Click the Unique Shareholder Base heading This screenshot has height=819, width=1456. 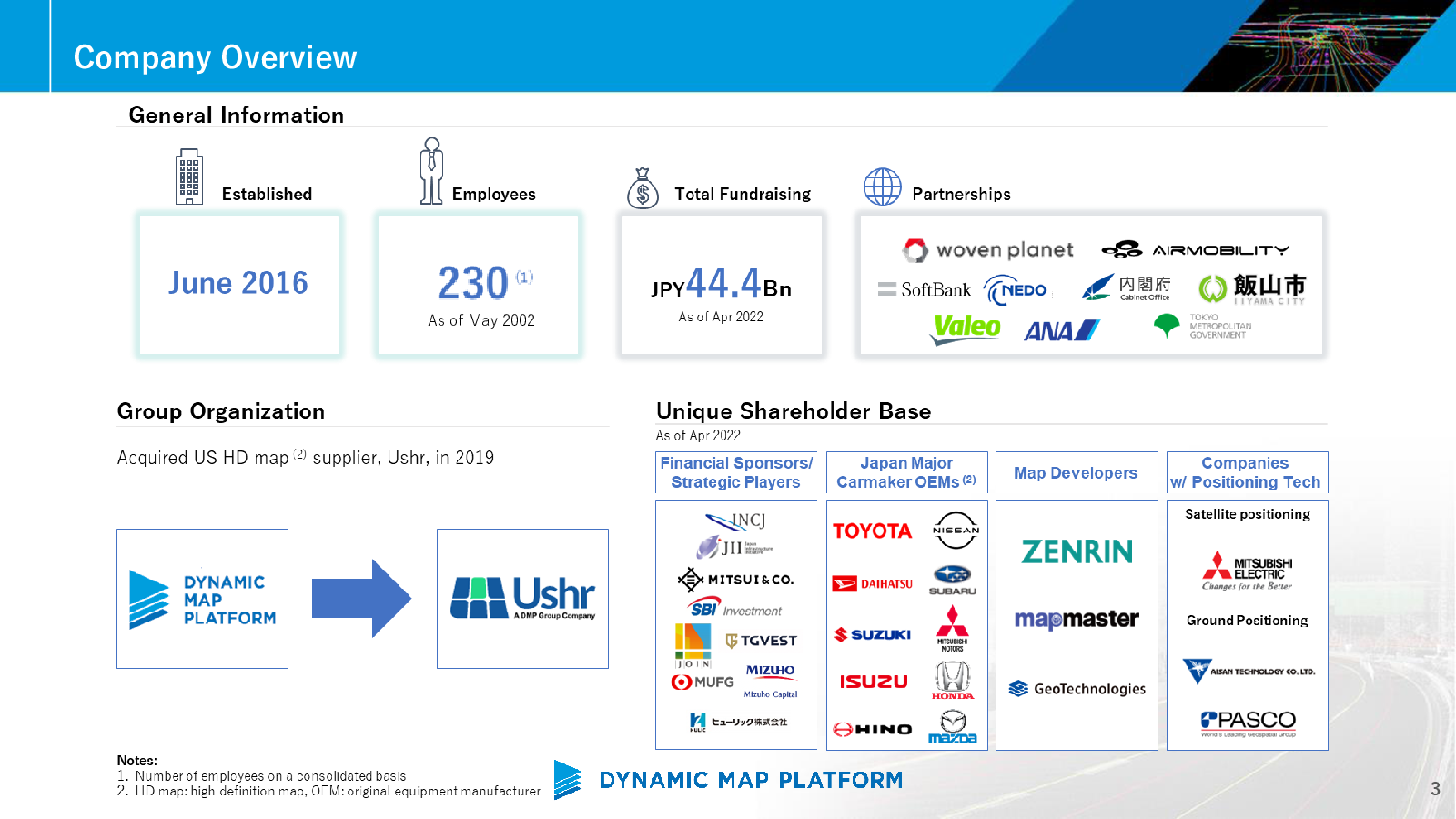point(794,411)
